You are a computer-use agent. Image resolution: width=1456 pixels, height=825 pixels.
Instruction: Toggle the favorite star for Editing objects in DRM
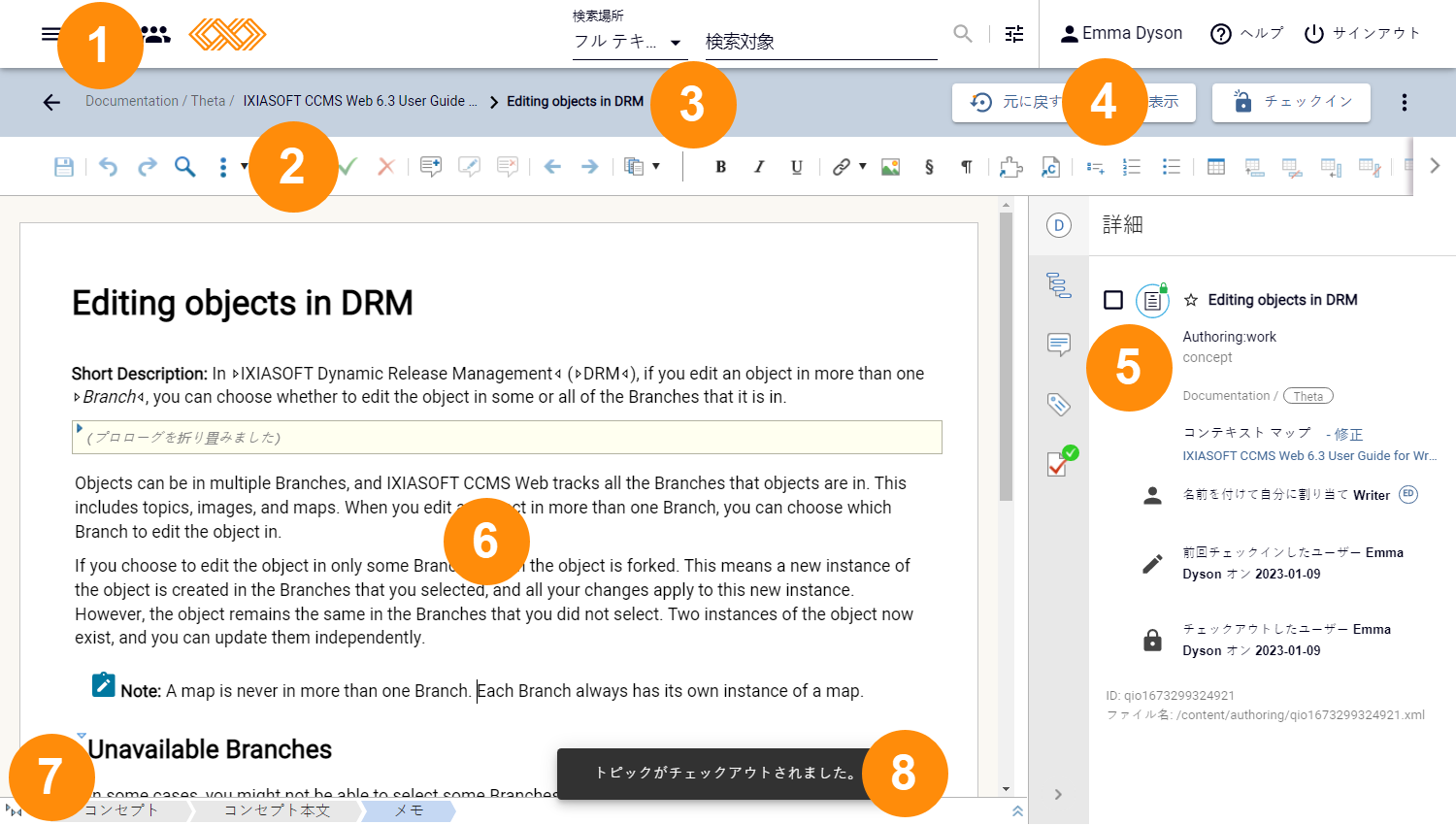coord(1191,300)
